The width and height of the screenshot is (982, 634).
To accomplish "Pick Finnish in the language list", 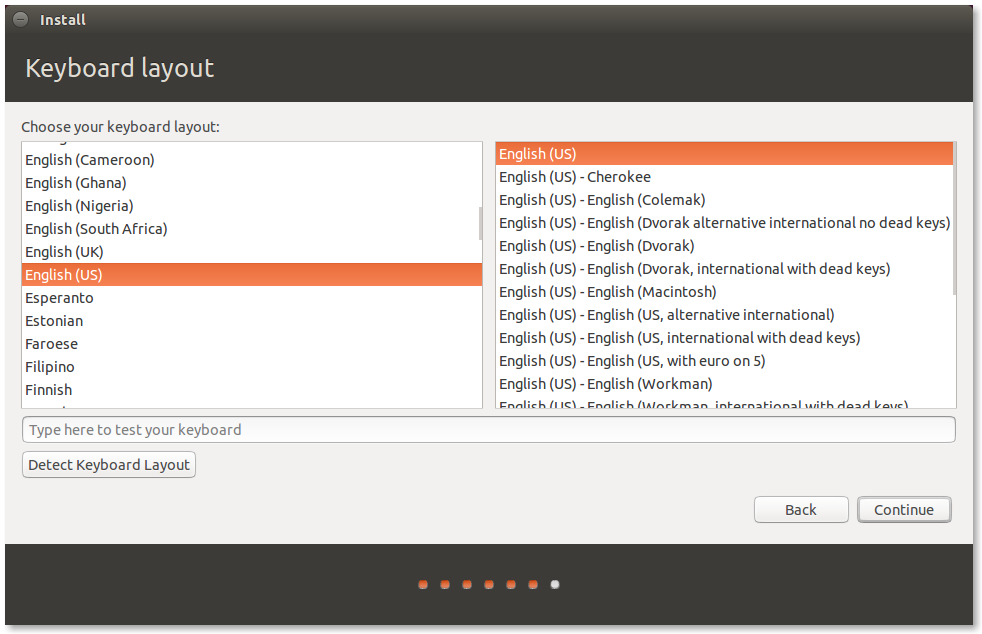I will click(x=251, y=390).
